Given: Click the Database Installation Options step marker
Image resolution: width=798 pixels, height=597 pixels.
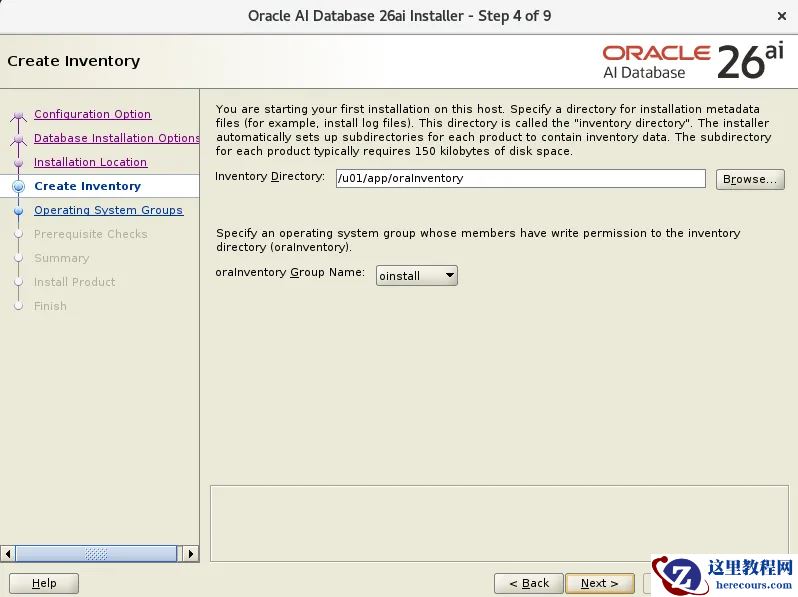Looking at the screenshot, I should [x=18, y=139].
